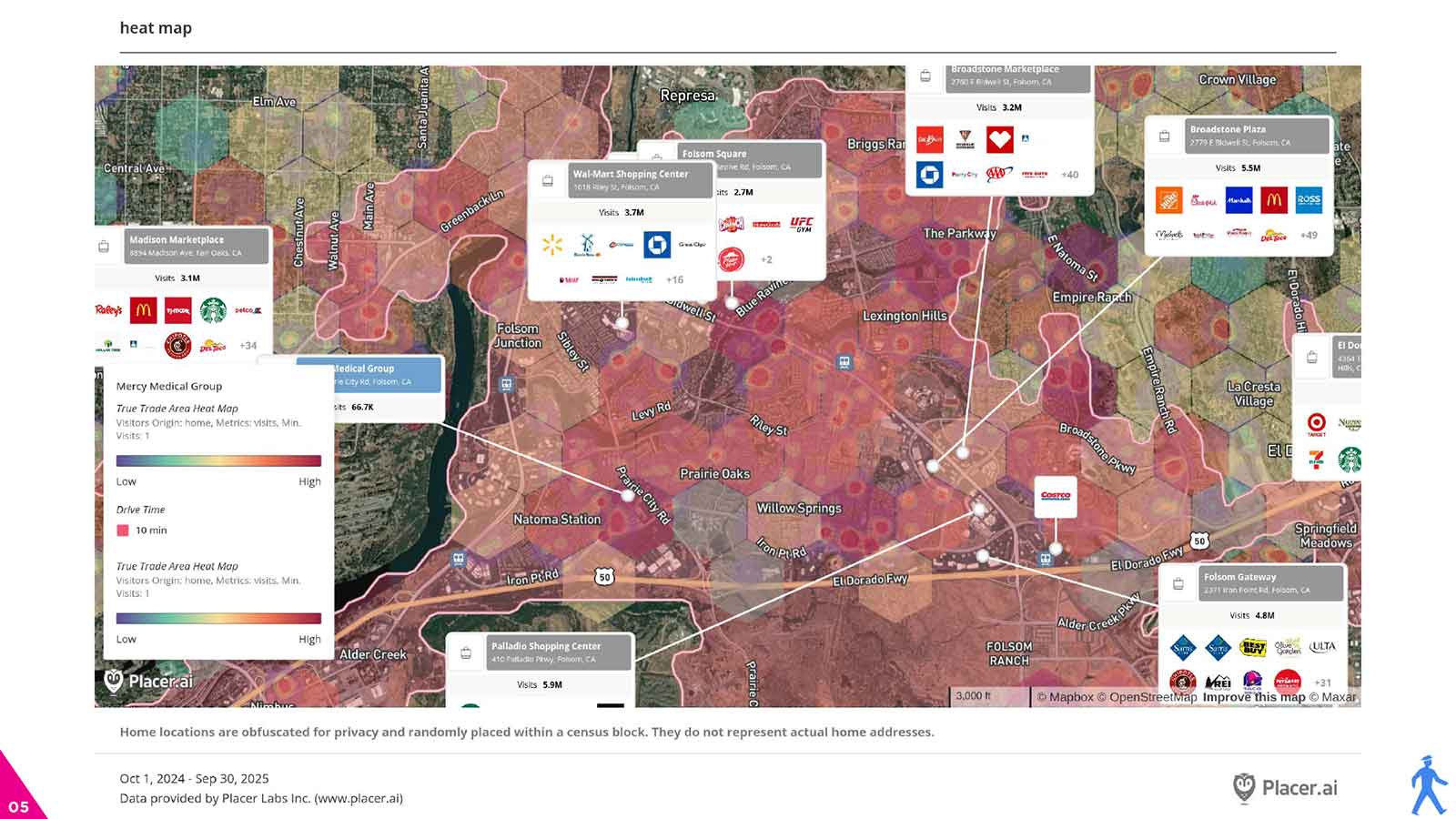Click the Home Depot logo in Broadstone Plaza

pyautogui.click(x=1168, y=200)
